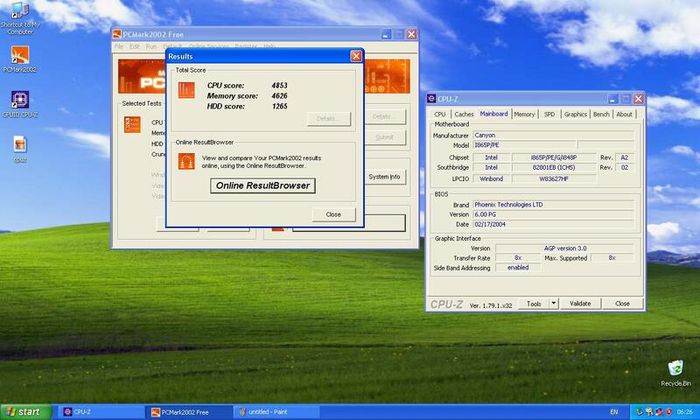Image resolution: width=700 pixels, height=420 pixels.
Task: Click the Manufacturer field showing Canyon
Action: click(x=554, y=135)
